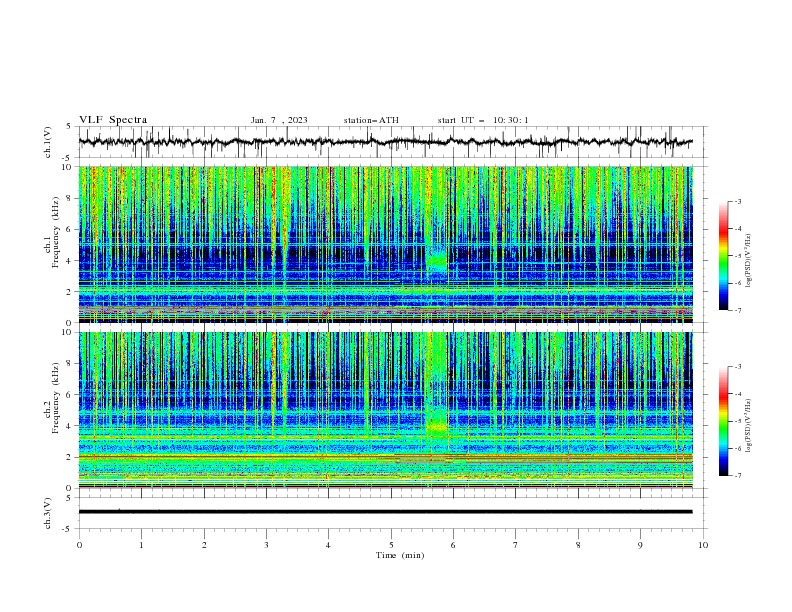Click the ch.1 voltage waveform trace
The height and width of the screenshot is (612, 792).
(x=385, y=142)
